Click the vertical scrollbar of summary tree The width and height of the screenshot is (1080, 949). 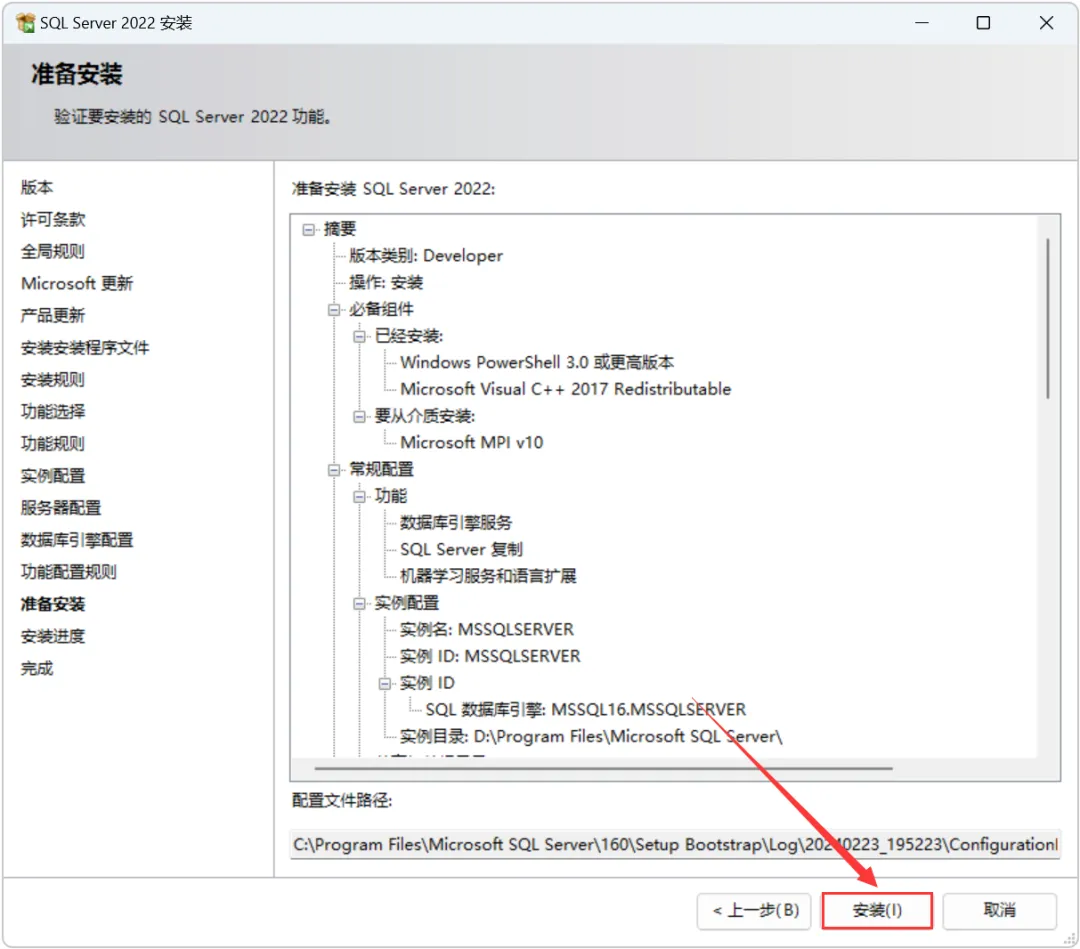tap(1048, 319)
